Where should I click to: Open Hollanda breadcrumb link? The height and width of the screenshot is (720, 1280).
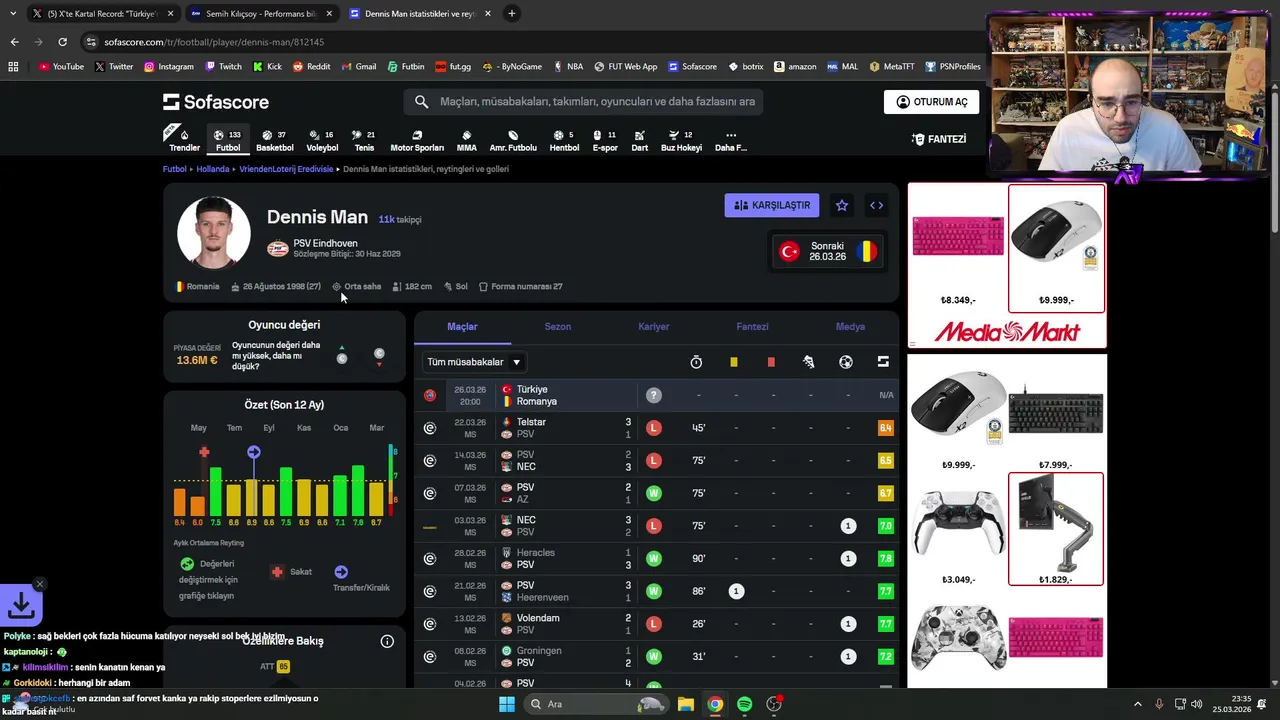coord(212,169)
